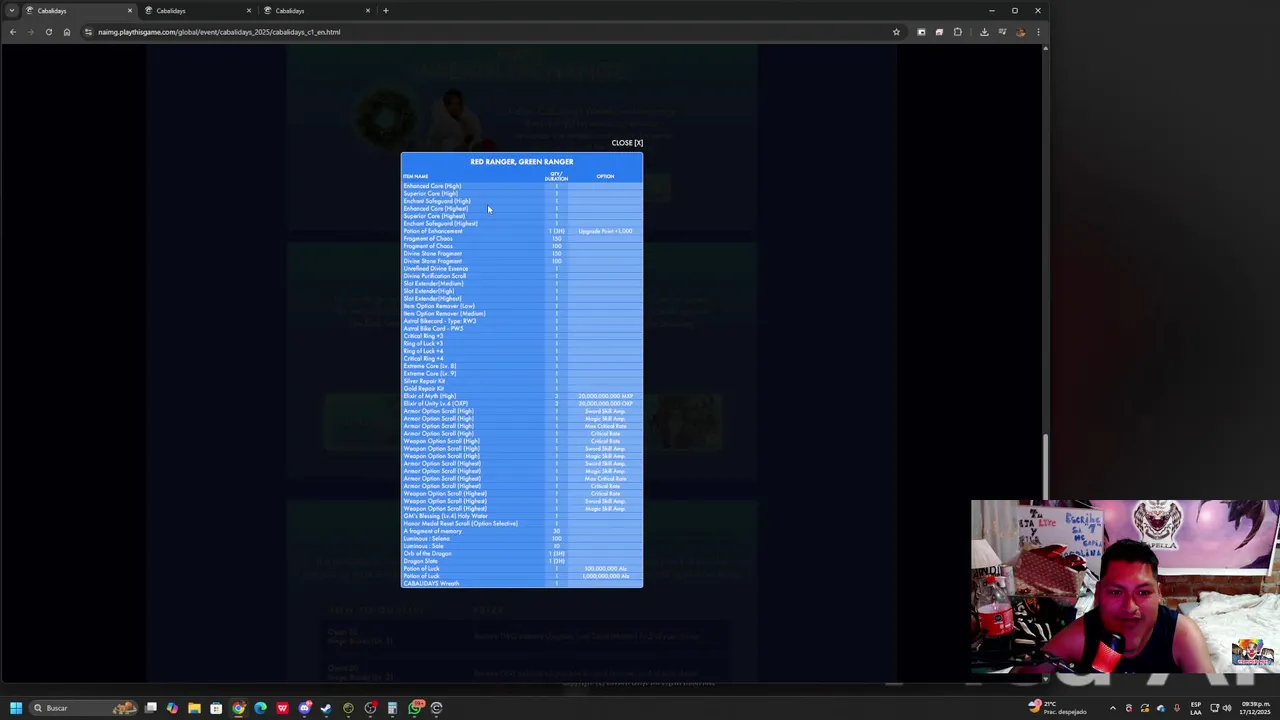Screen dimensions: 1280x720
Task: Click the Buscar taskbar search box
Action: point(83,708)
